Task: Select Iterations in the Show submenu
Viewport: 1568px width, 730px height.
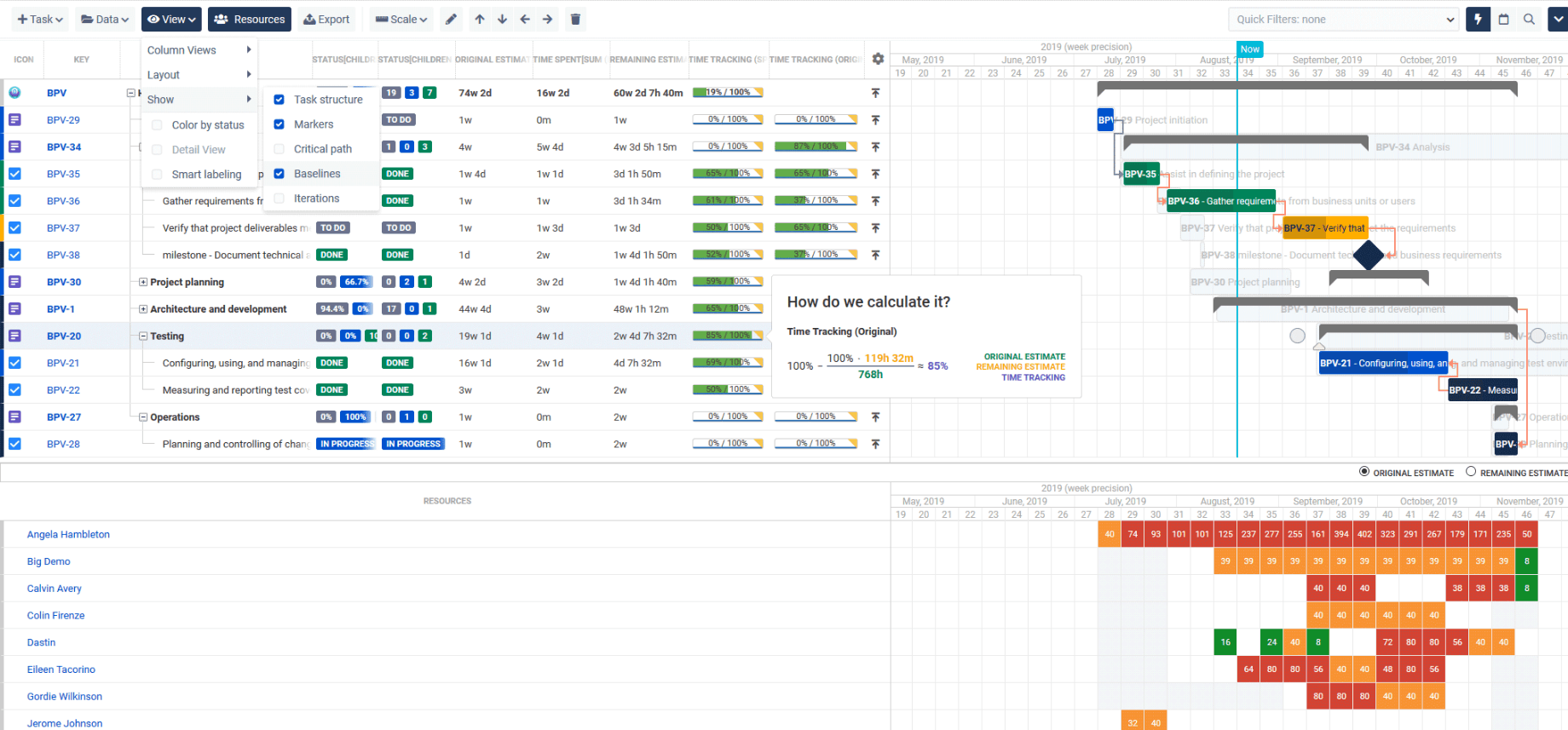Action: tap(316, 198)
